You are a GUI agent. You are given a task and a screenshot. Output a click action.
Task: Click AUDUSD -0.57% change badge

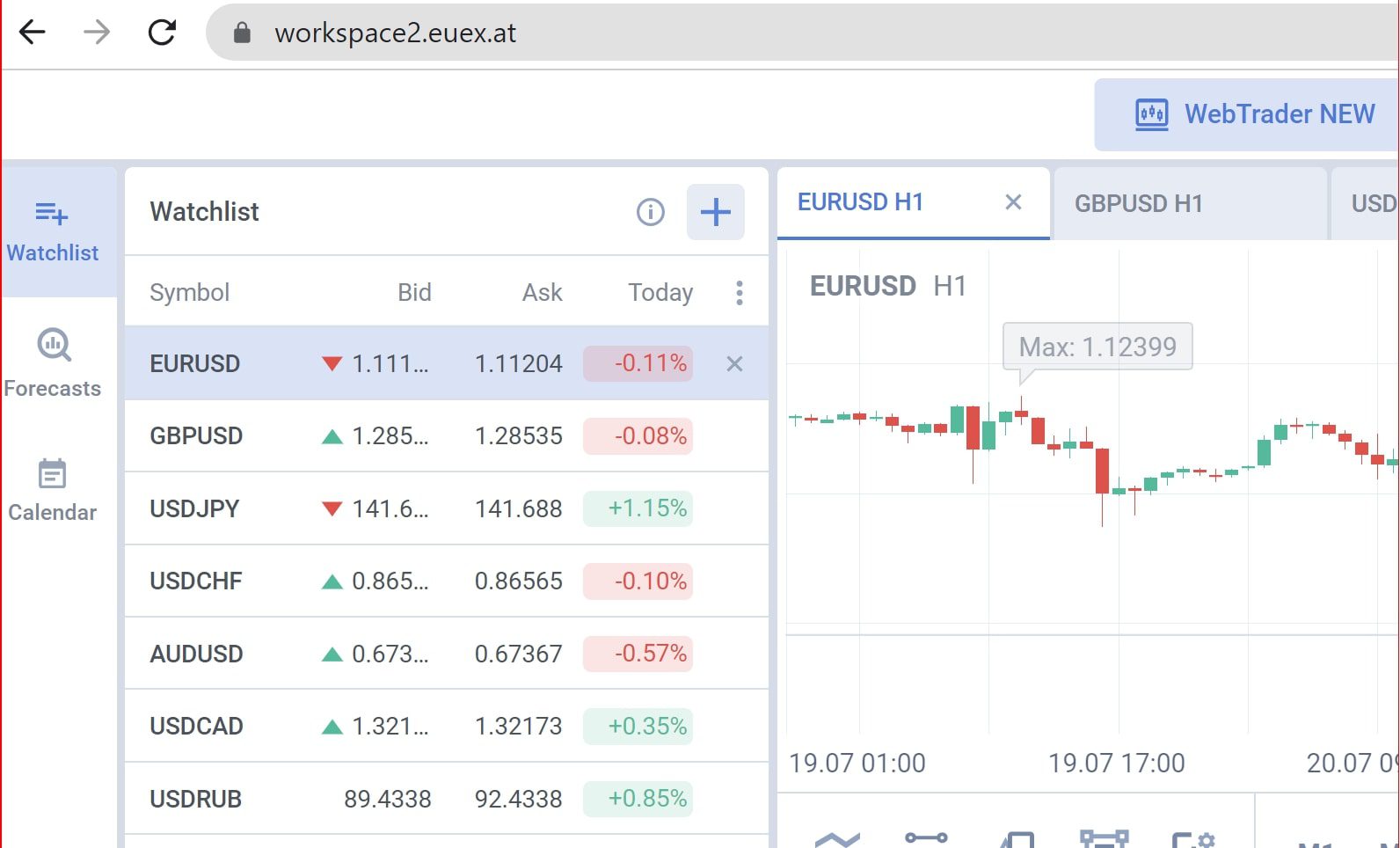coord(638,654)
